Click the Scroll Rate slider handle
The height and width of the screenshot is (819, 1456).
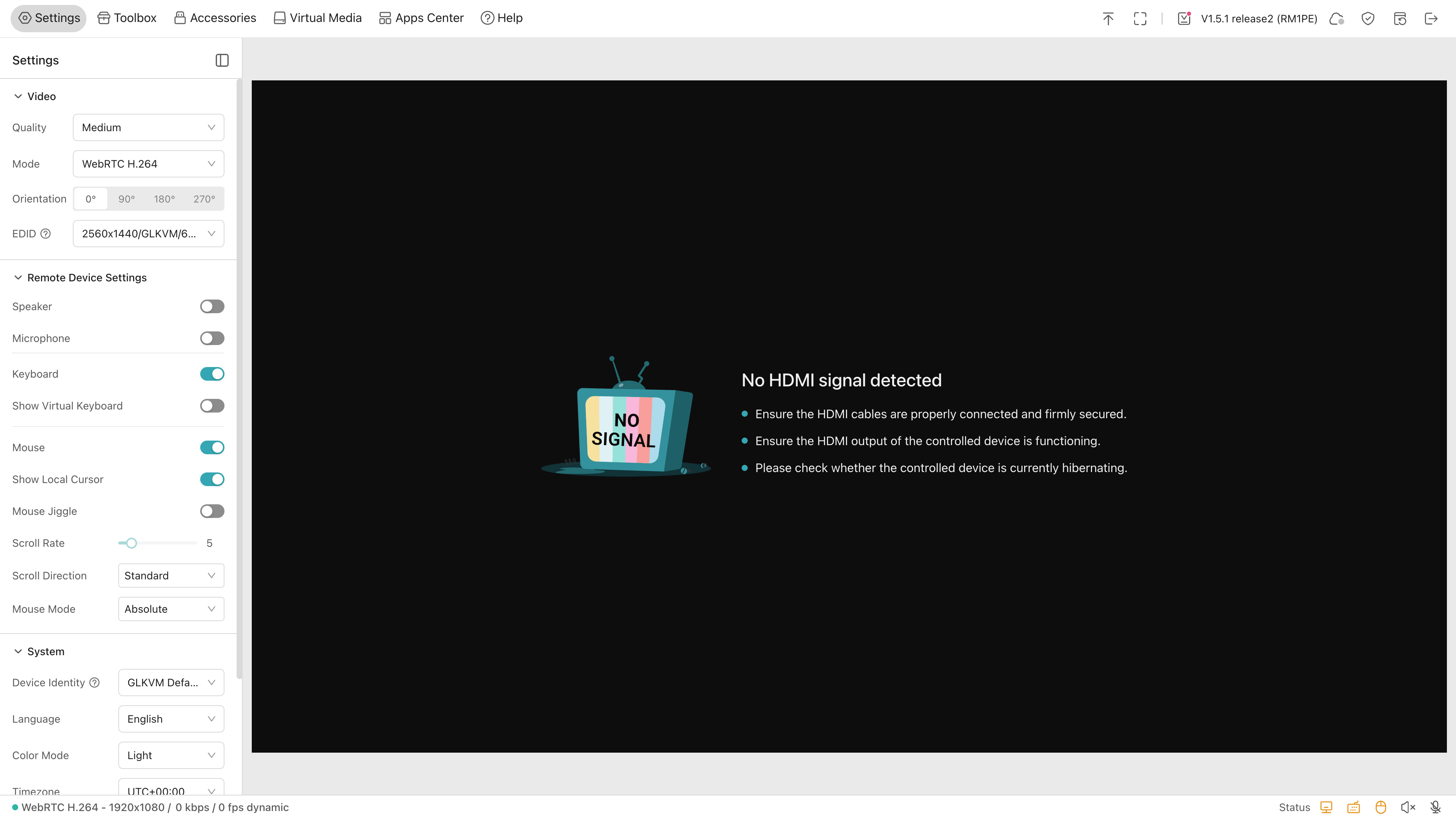(x=131, y=543)
